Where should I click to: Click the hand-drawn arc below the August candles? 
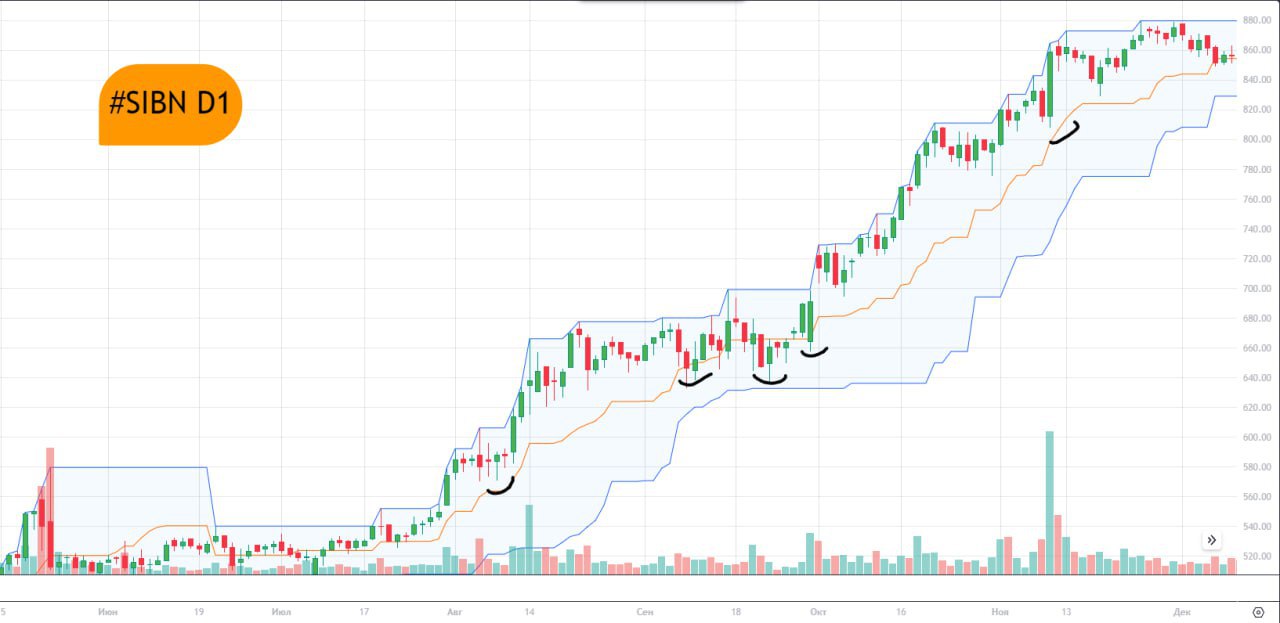click(500, 488)
